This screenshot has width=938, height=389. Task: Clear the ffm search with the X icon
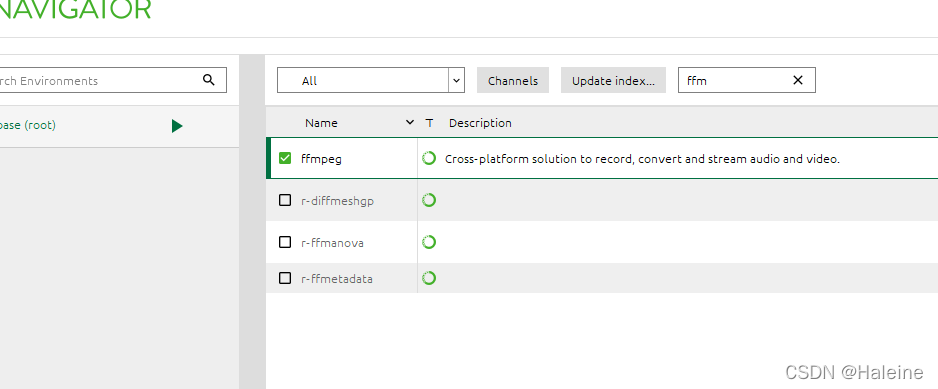click(x=797, y=80)
